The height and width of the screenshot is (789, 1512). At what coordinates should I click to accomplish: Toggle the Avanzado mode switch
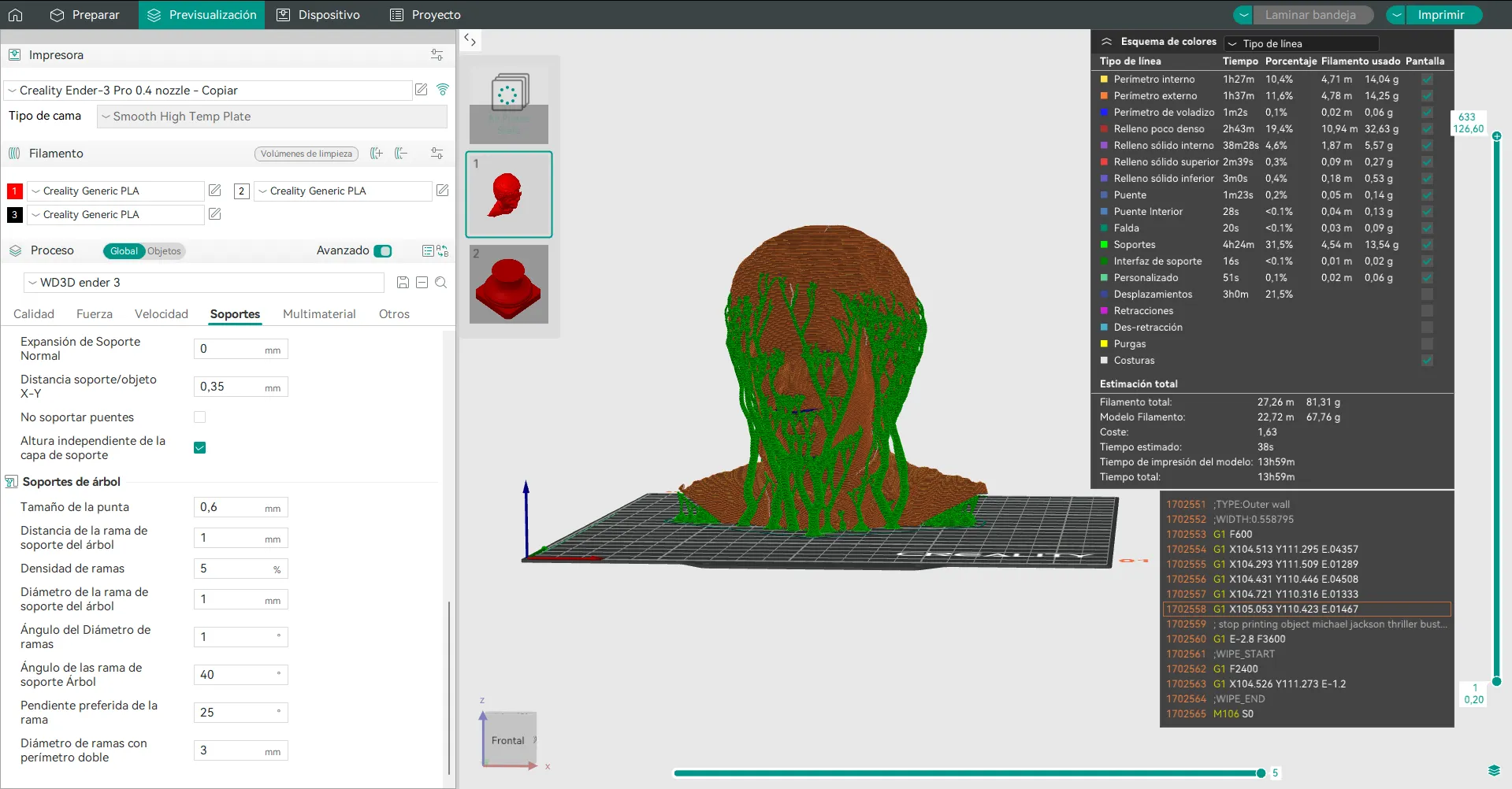(x=383, y=251)
